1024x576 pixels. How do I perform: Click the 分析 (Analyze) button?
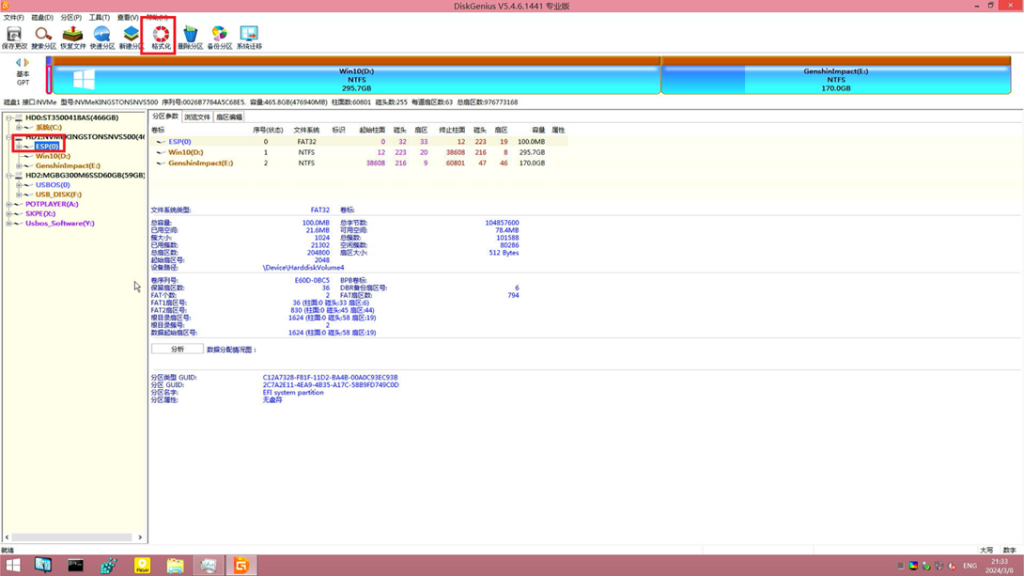click(177, 349)
